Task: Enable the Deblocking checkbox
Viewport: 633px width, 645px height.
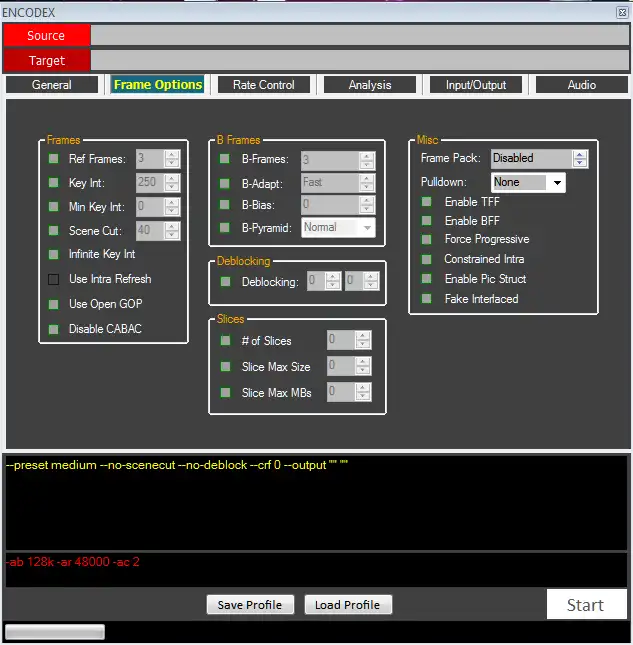Action: coord(225,281)
